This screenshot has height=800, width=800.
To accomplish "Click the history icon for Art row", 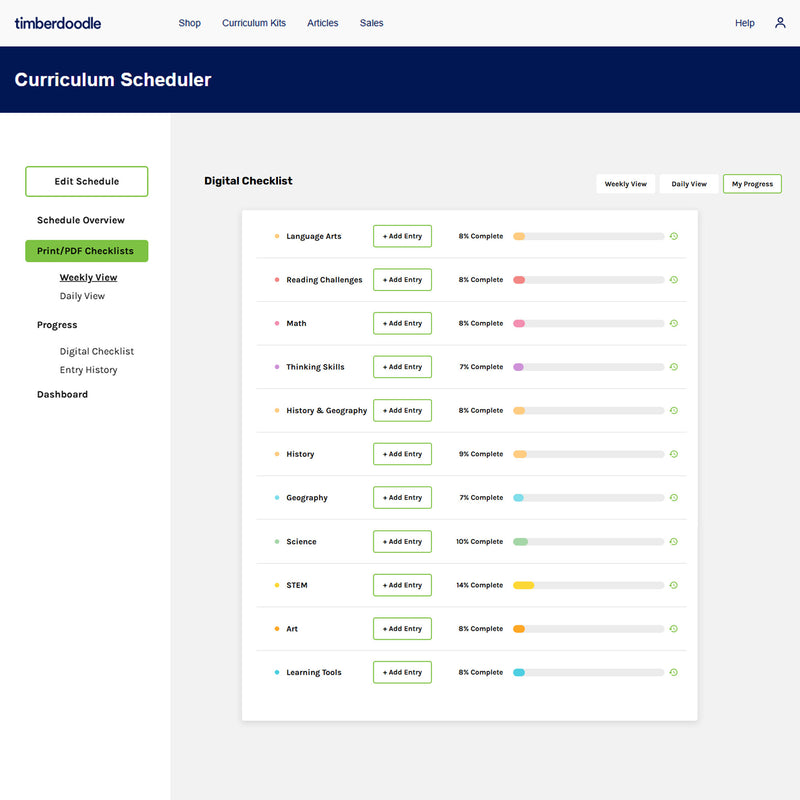I will tap(674, 629).
